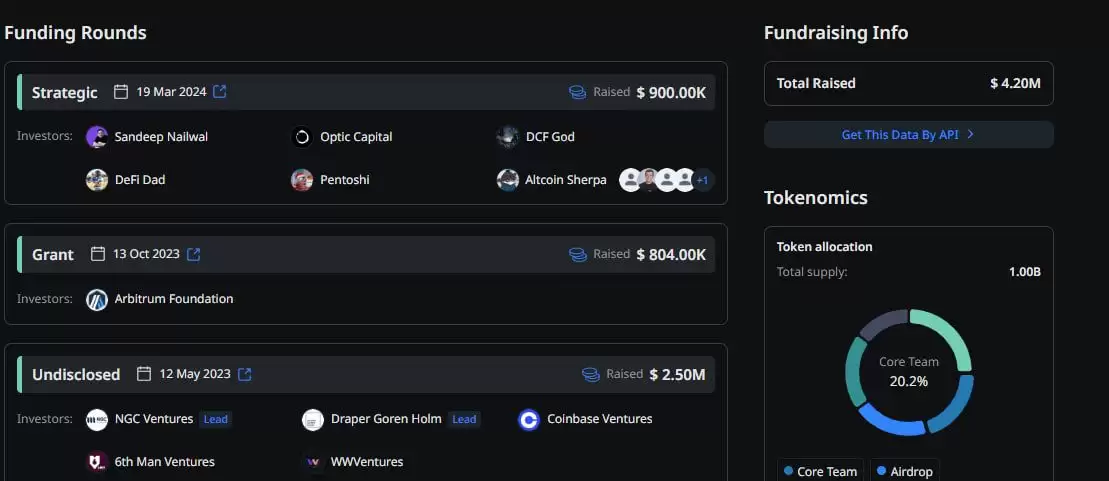Click the Optic Capital logo

pos(302,137)
